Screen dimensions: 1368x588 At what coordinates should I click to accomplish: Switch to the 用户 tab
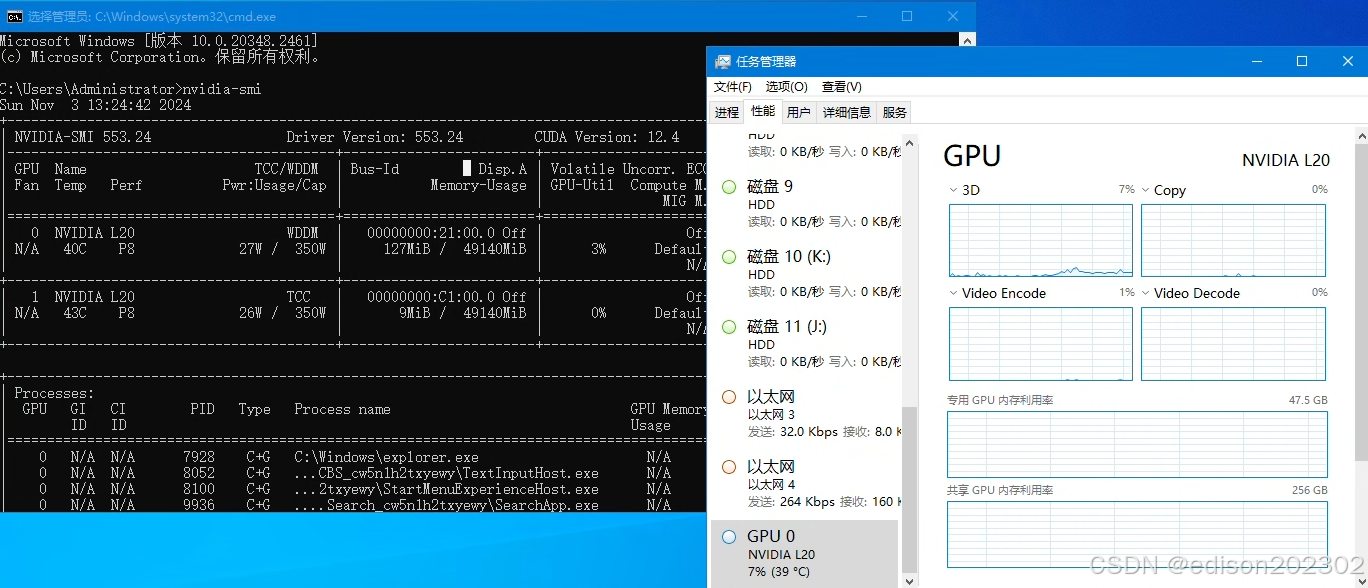pyautogui.click(x=799, y=112)
